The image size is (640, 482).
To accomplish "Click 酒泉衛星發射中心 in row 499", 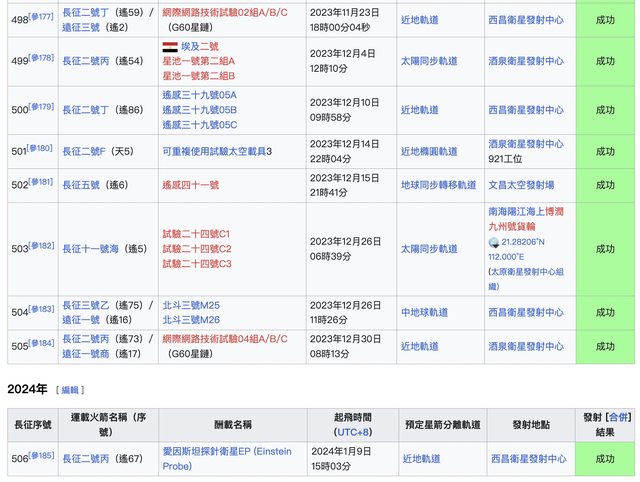I will click(526, 61).
